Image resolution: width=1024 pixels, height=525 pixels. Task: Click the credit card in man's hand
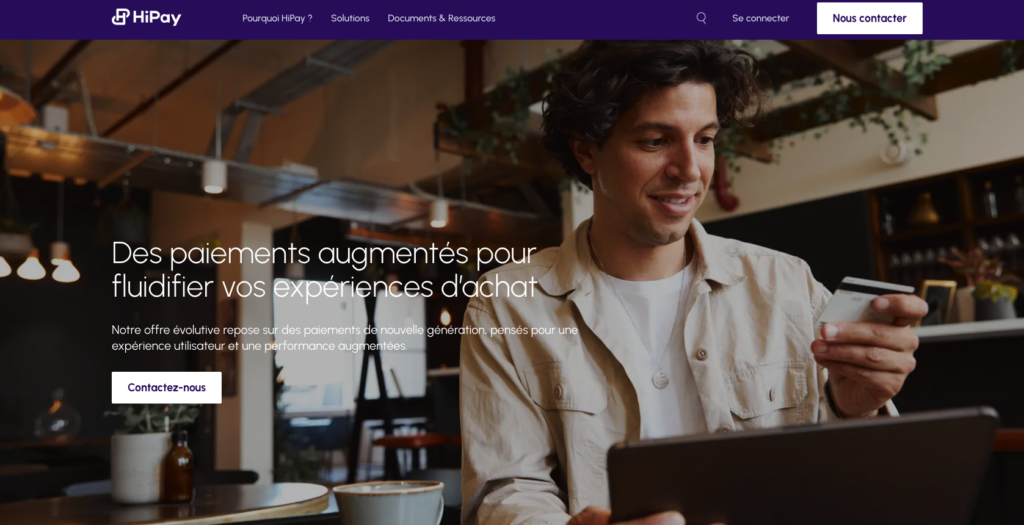[863, 300]
